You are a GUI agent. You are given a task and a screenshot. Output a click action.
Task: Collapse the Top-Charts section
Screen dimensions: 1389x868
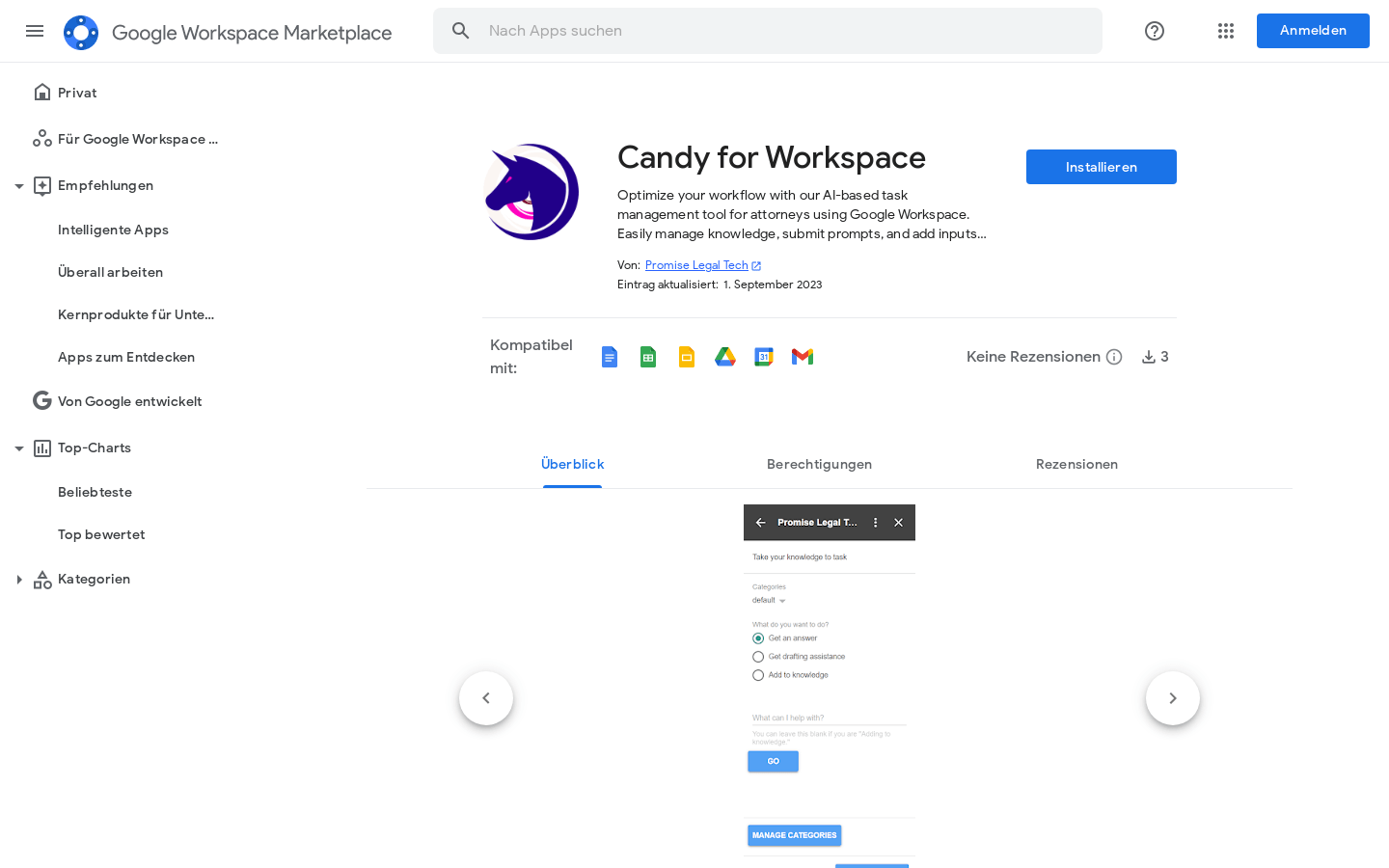[19, 448]
